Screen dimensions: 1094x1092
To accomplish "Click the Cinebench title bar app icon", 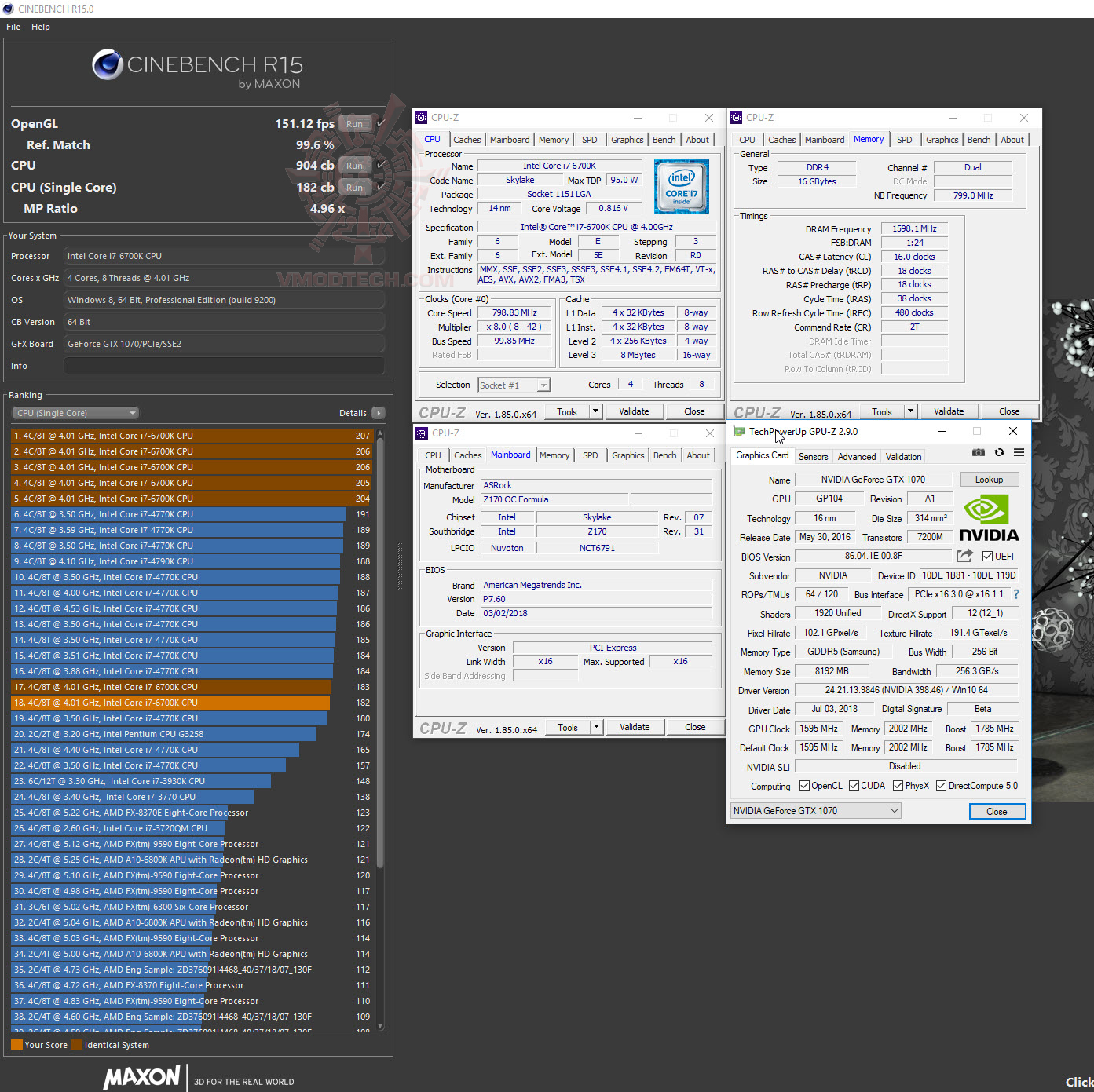I will 8,9.
